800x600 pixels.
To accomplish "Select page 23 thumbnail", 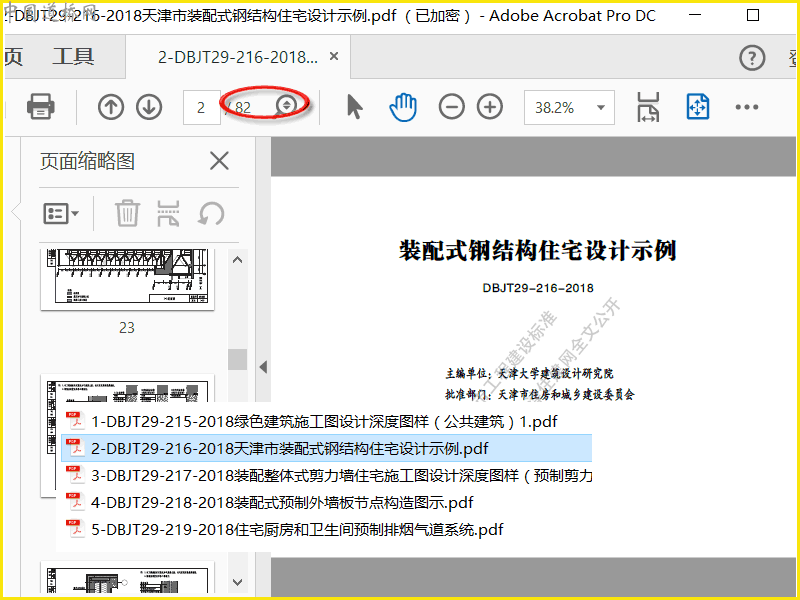I will [127, 280].
